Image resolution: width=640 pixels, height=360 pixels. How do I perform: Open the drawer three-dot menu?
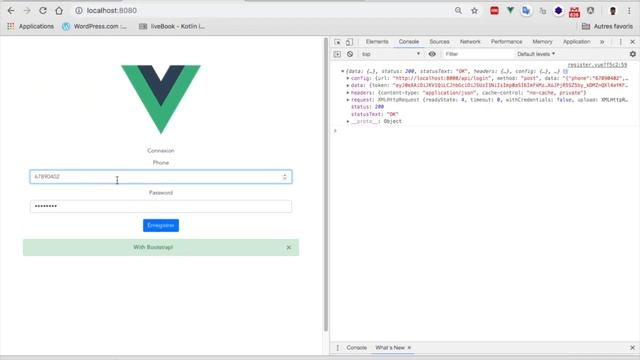click(338, 348)
